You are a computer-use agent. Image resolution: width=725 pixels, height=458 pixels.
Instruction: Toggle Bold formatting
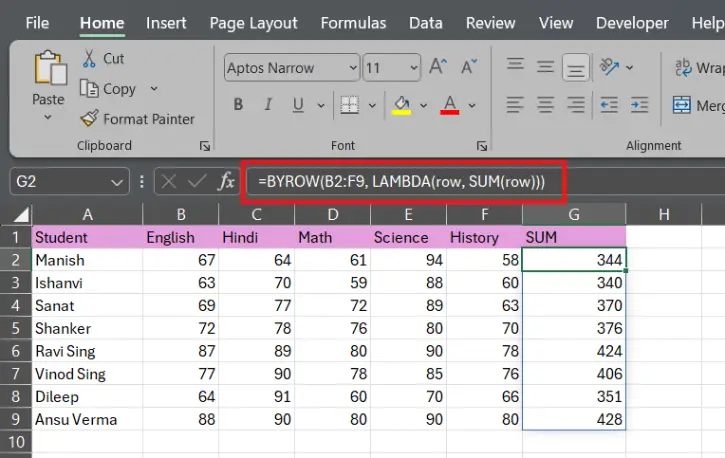[238, 104]
